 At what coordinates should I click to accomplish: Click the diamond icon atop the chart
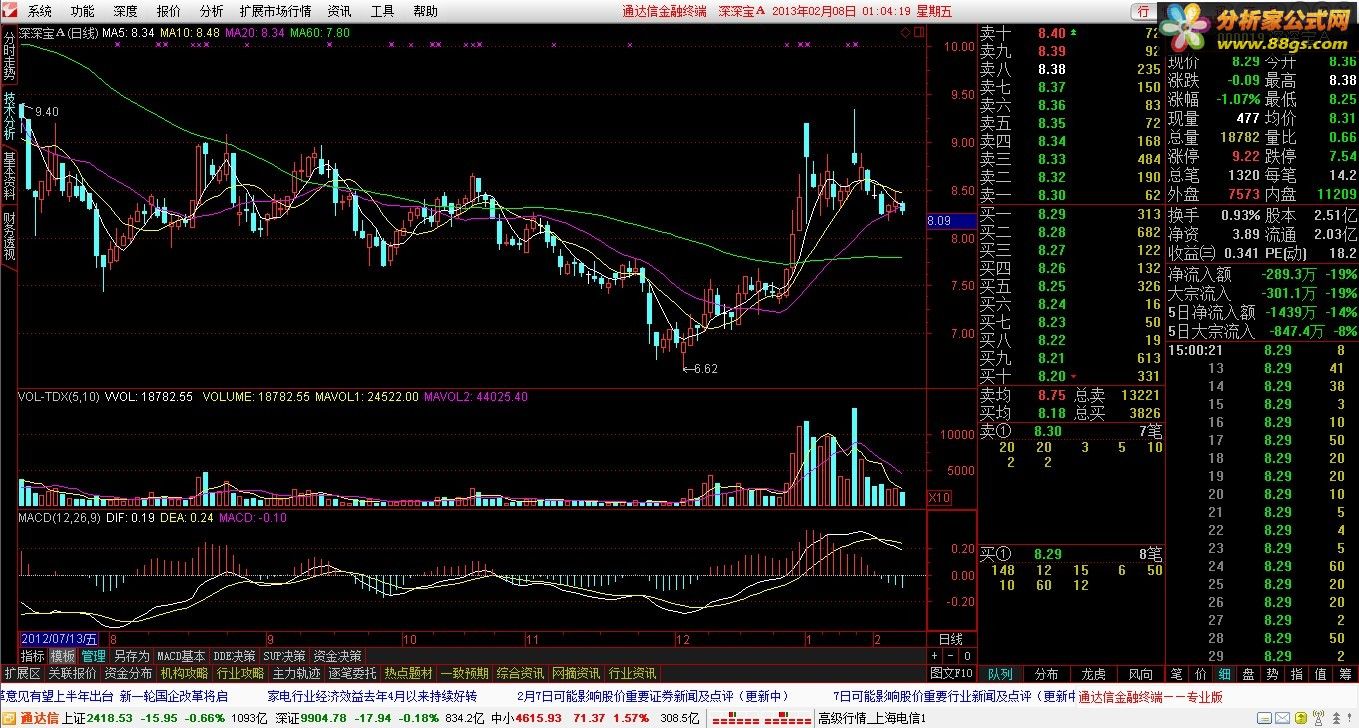pos(904,32)
